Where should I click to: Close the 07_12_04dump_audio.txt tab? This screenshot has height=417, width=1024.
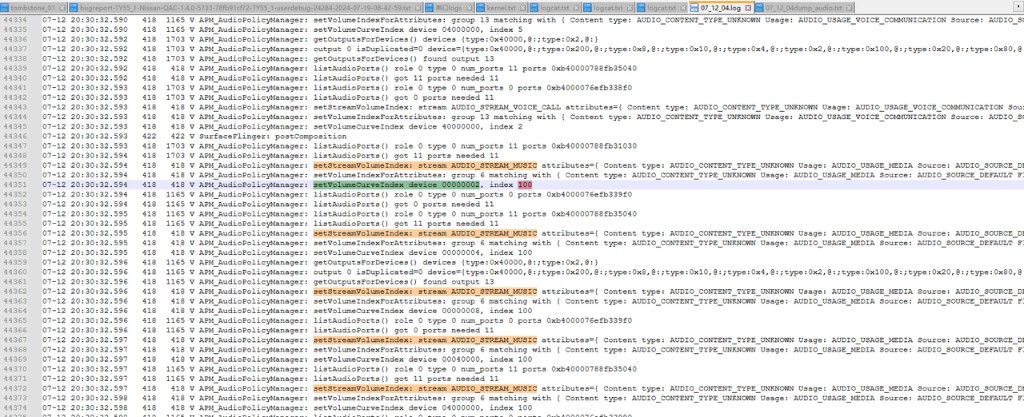click(x=849, y=8)
